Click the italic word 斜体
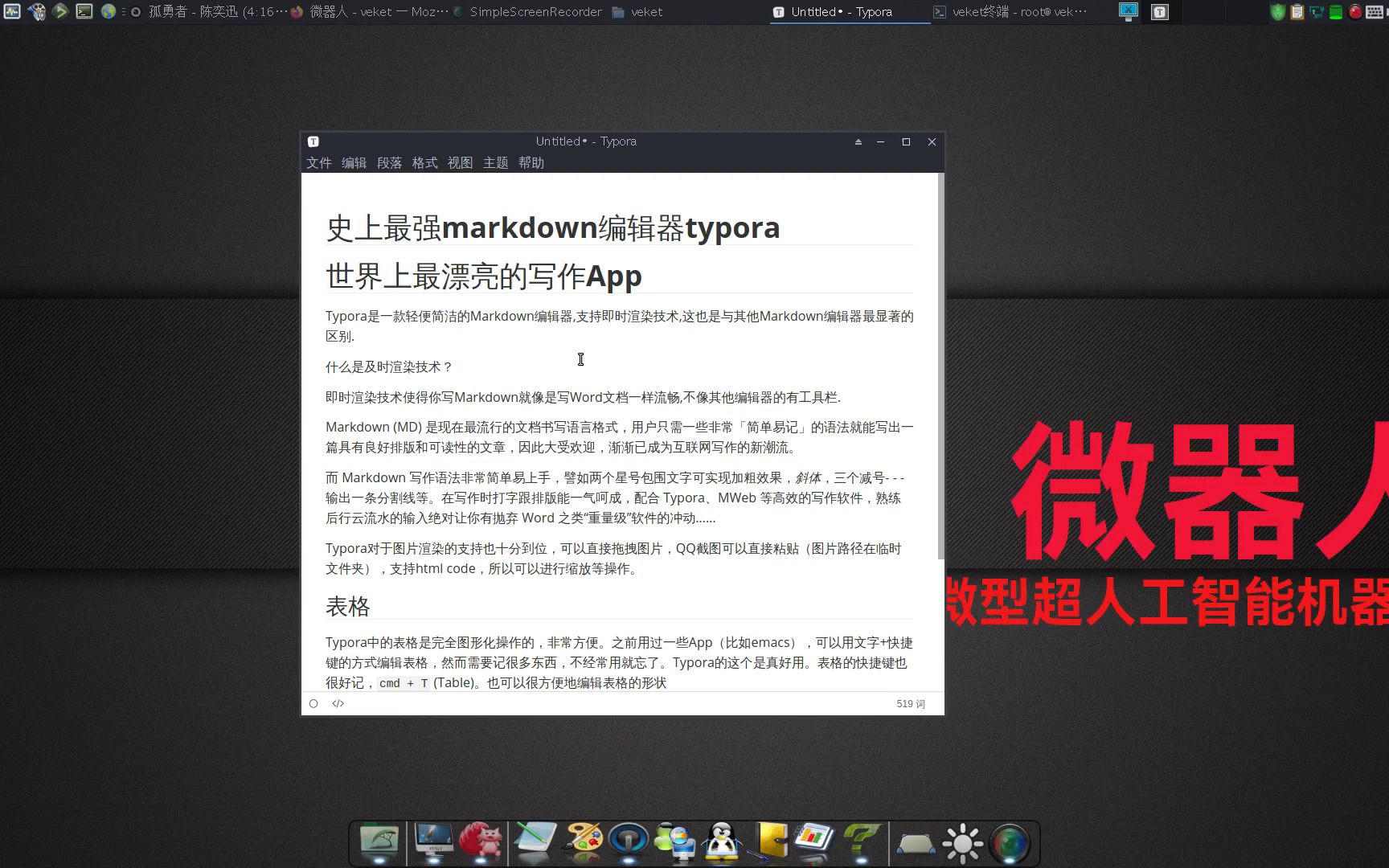The width and height of the screenshot is (1389, 868). 808,477
